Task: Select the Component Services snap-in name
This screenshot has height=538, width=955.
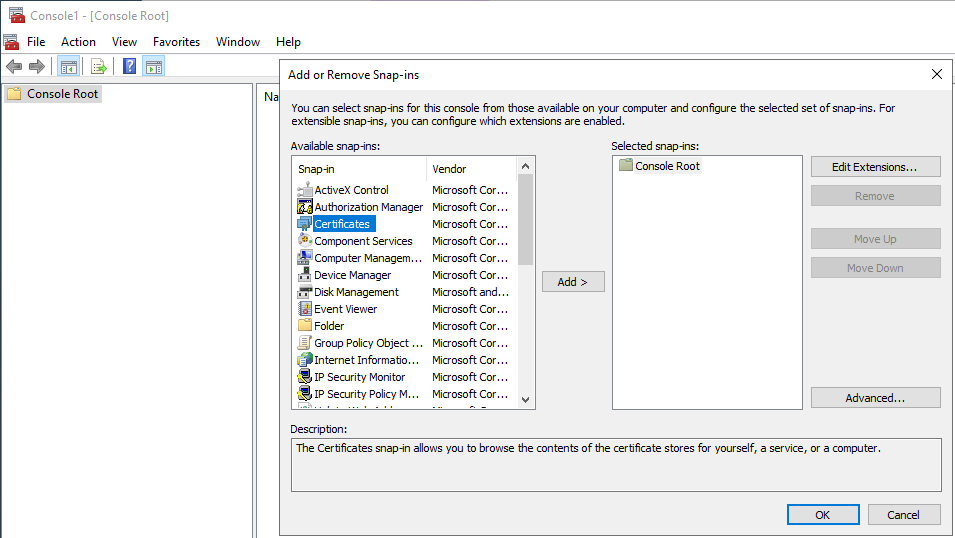Action: tap(364, 241)
